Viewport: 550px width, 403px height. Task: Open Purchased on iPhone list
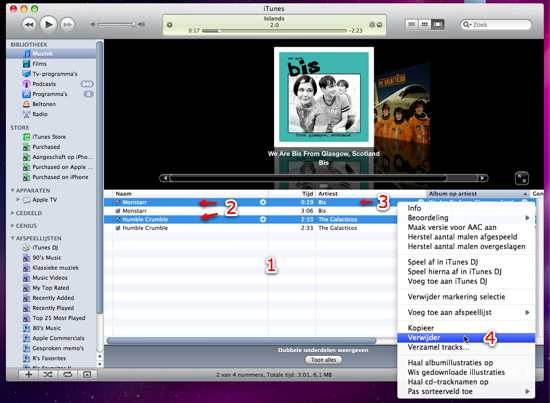click(60, 177)
